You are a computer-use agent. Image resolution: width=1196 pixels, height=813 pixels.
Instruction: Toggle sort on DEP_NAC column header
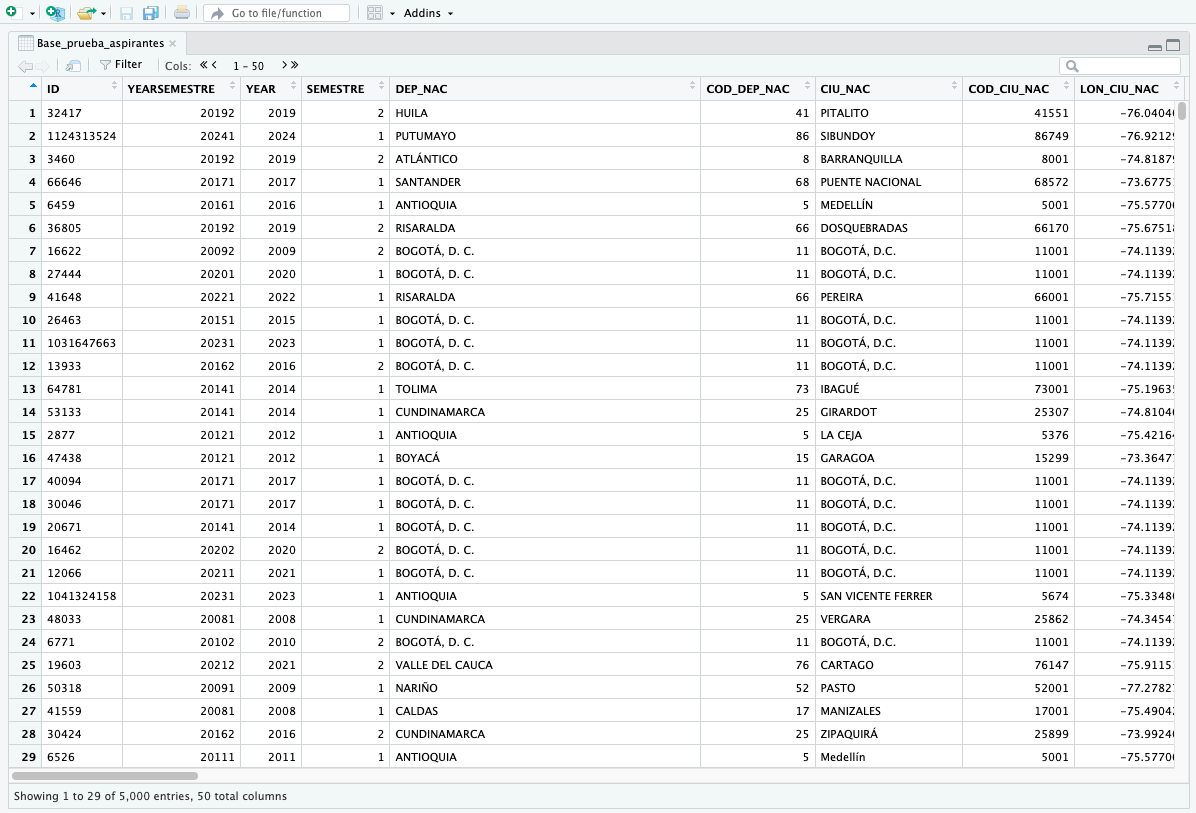click(x=545, y=88)
